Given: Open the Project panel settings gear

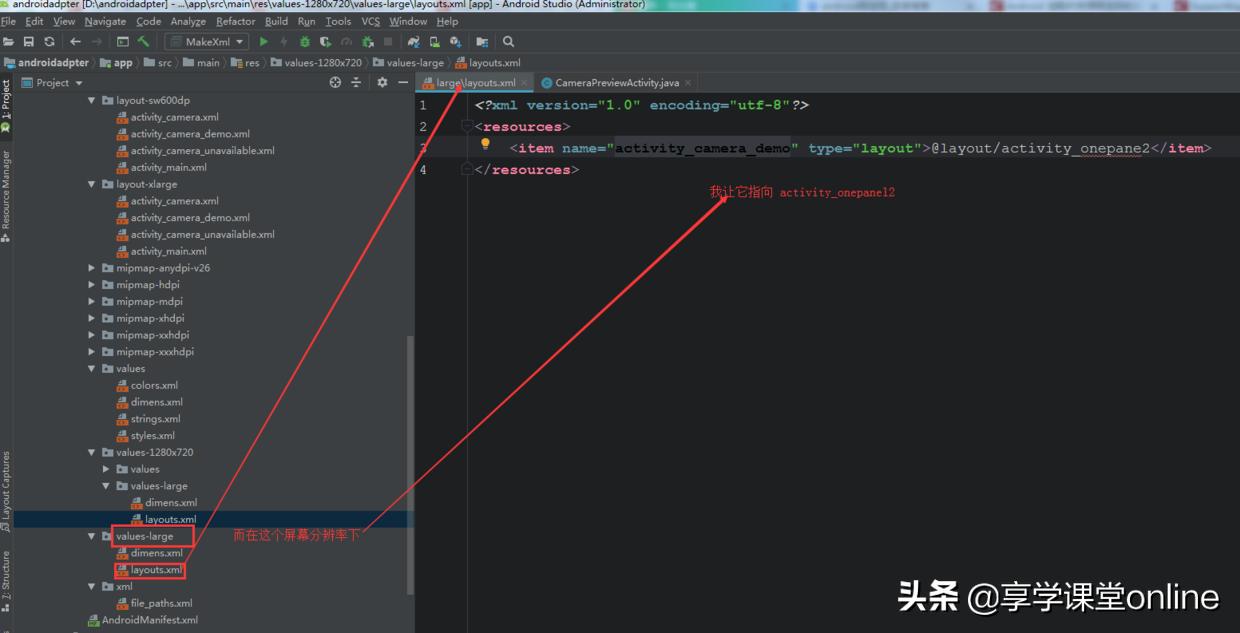Looking at the screenshot, I should 381,82.
